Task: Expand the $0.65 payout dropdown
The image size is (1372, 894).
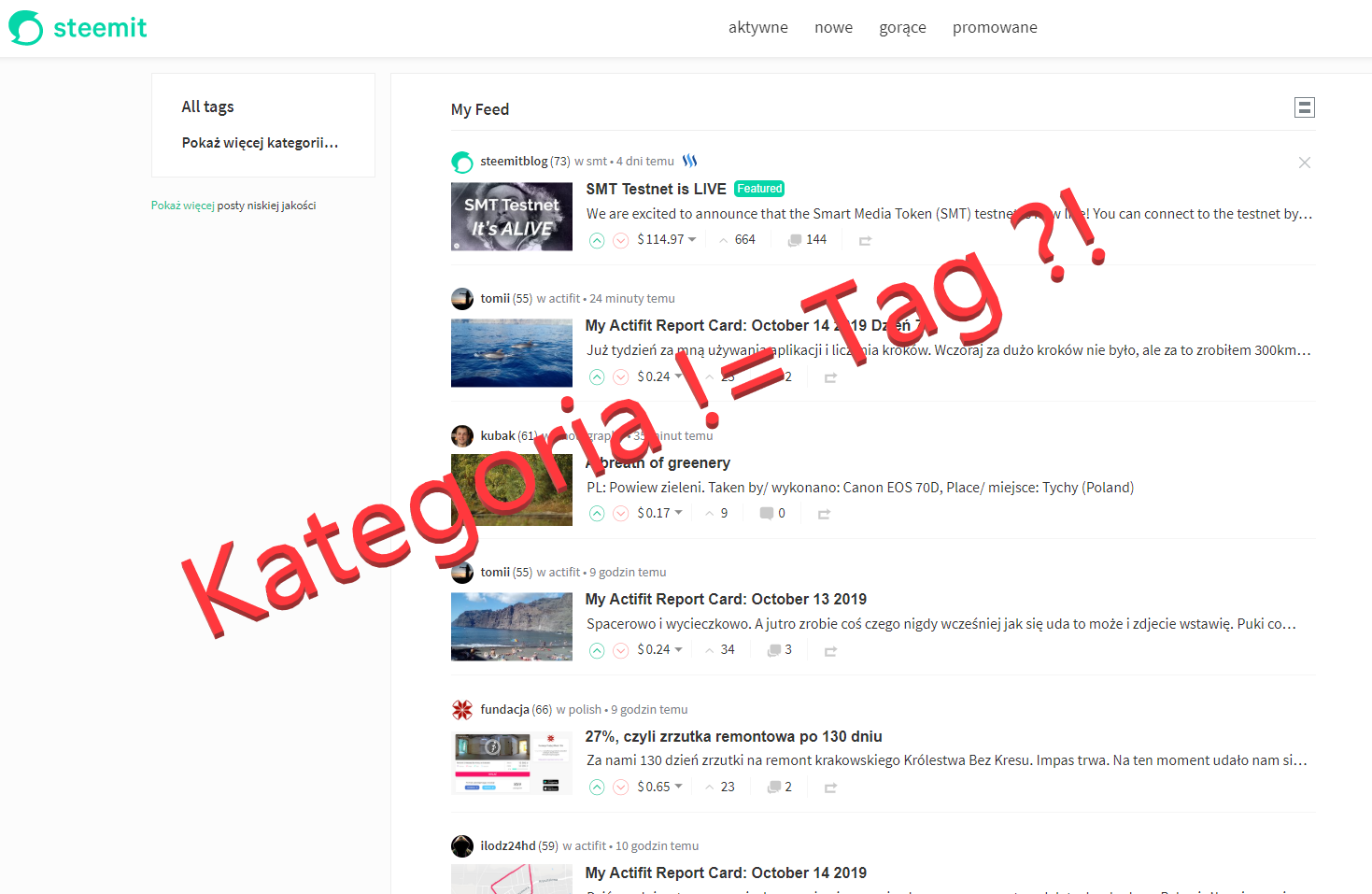Action: 660,788
